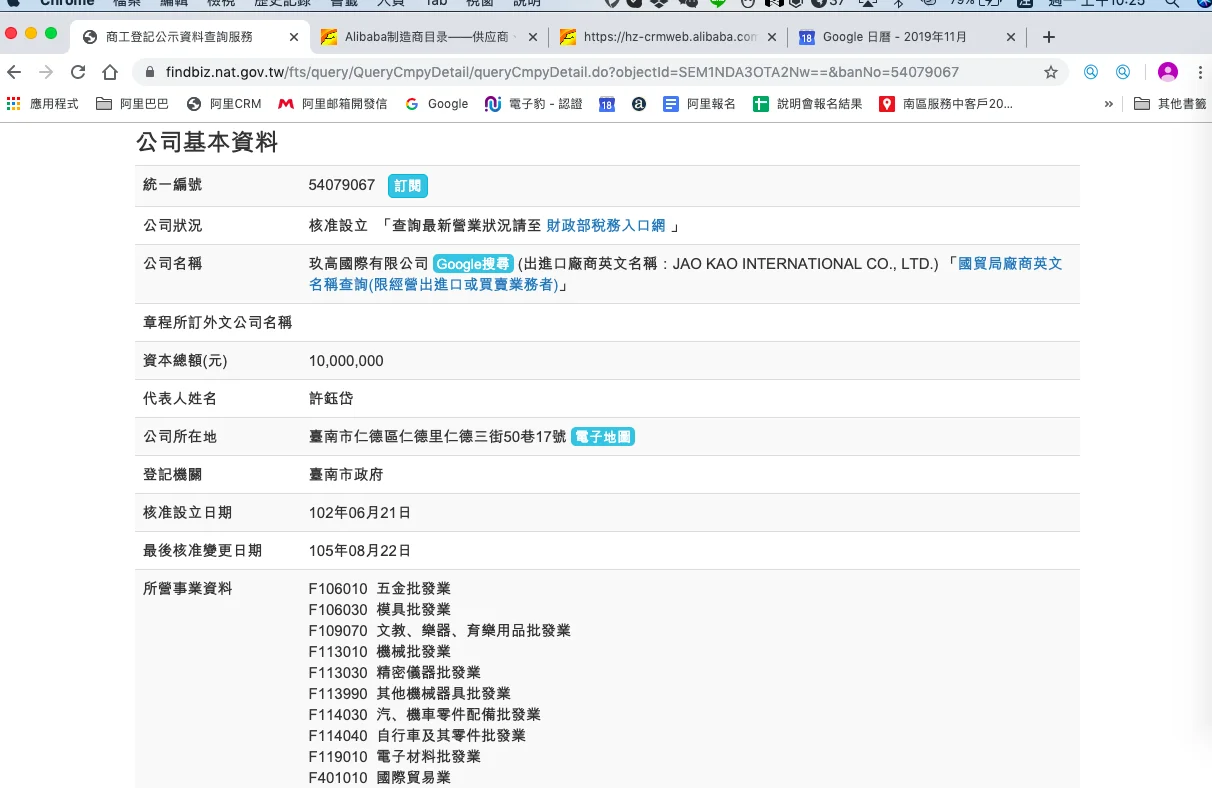Bookmark this page with the star icon
The image size is (1212, 788).
click(1051, 72)
